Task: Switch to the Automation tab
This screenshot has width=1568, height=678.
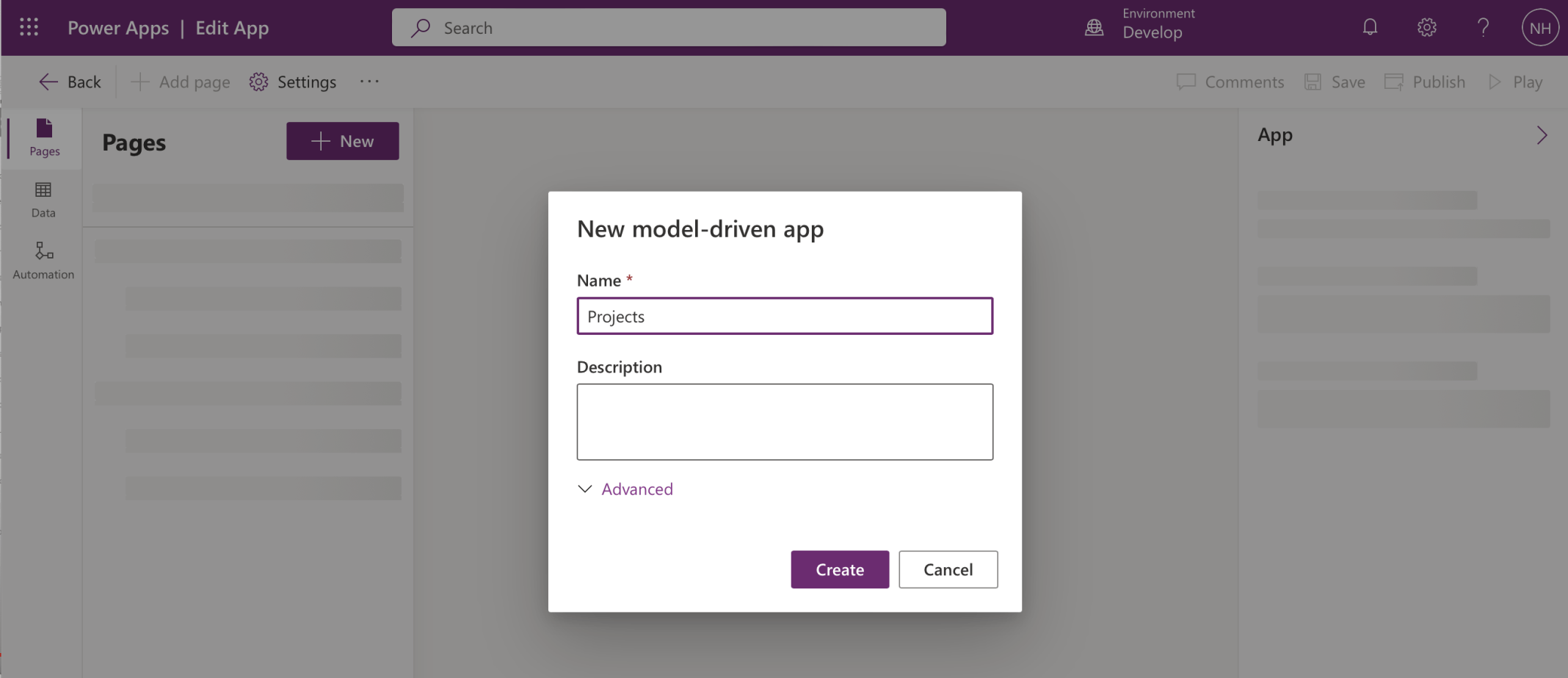Action: (x=43, y=261)
